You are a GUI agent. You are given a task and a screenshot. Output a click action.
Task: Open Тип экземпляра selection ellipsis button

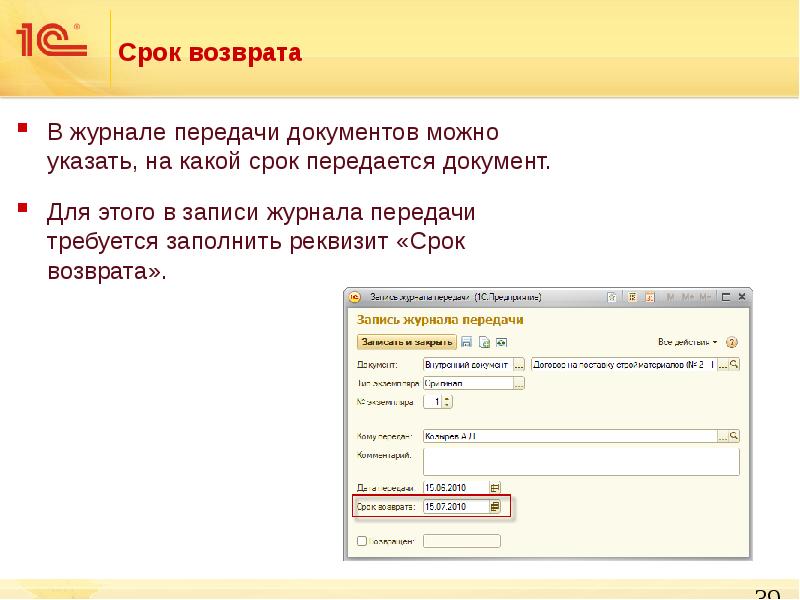[518, 383]
